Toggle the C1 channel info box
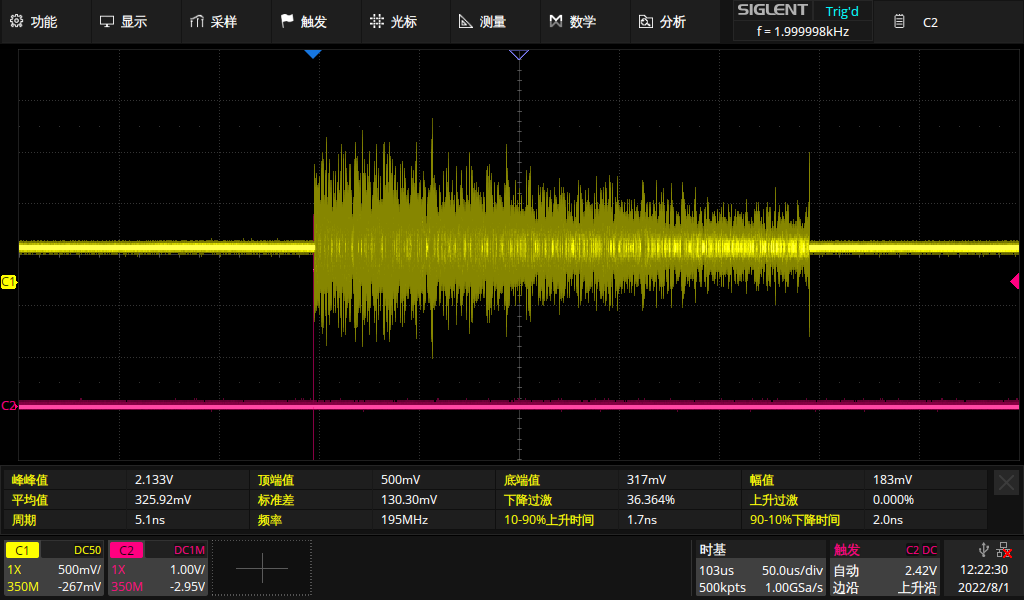The width and height of the screenshot is (1024, 600). pyautogui.click(x=54, y=568)
